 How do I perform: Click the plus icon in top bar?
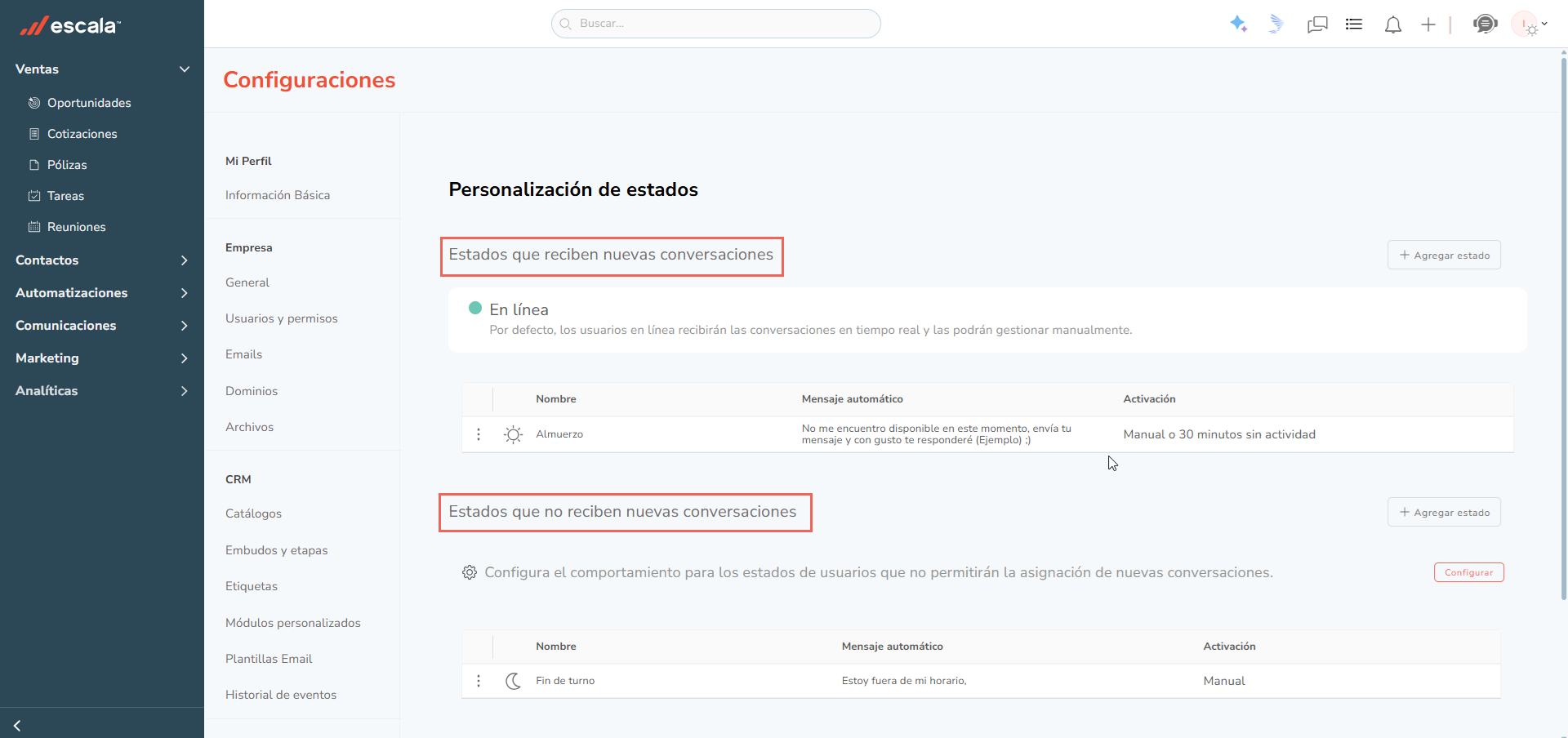[1428, 25]
